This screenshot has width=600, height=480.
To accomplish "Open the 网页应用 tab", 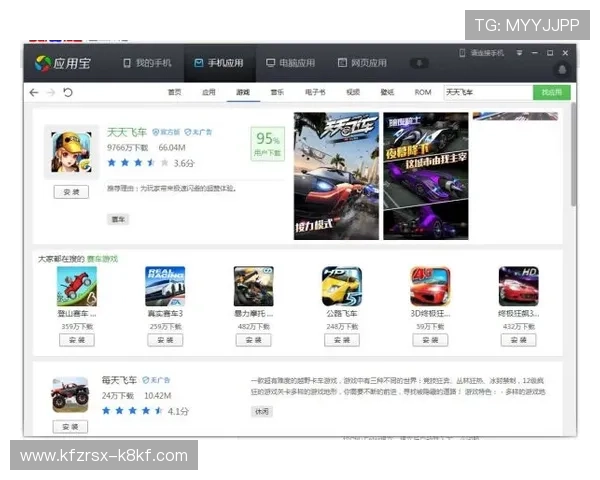I will [362, 63].
